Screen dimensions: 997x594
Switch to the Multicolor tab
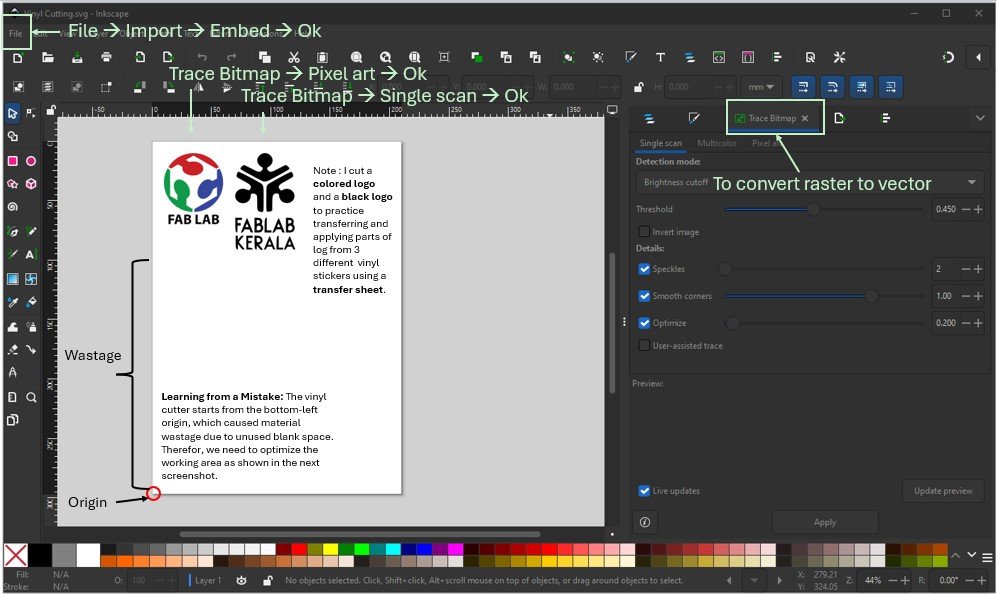click(717, 143)
